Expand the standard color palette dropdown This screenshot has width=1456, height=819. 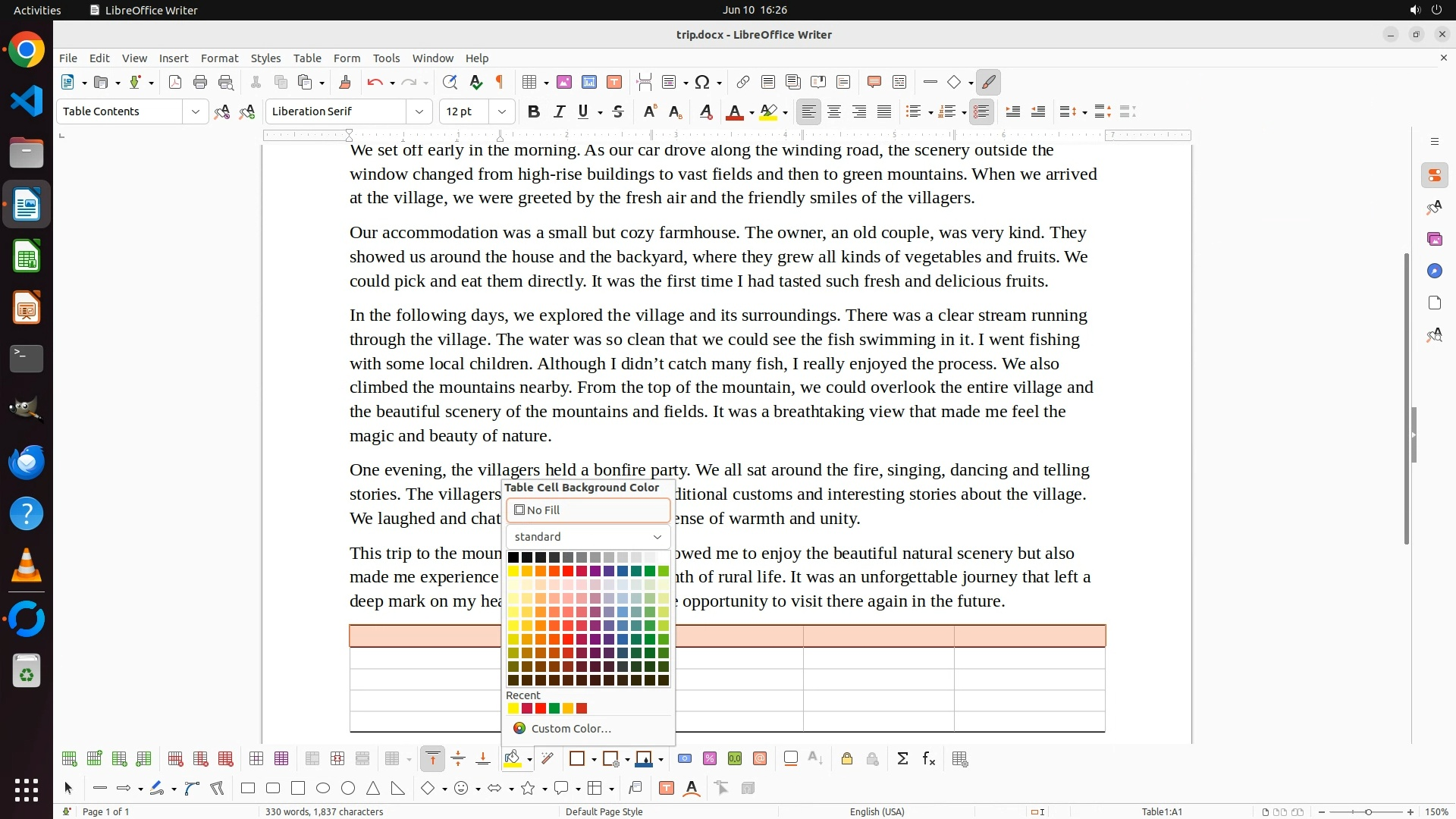pyautogui.click(x=588, y=537)
